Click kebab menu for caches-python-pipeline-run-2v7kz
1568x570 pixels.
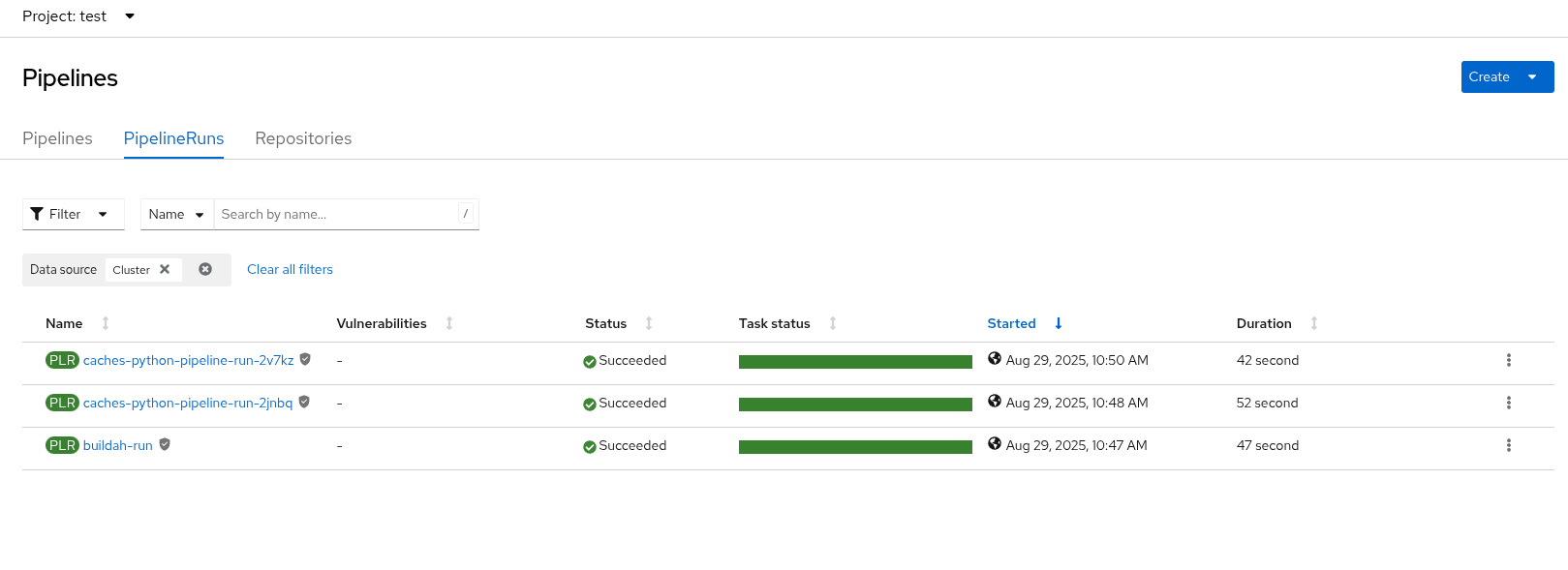pyautogui.click(x=1508, y=360)
